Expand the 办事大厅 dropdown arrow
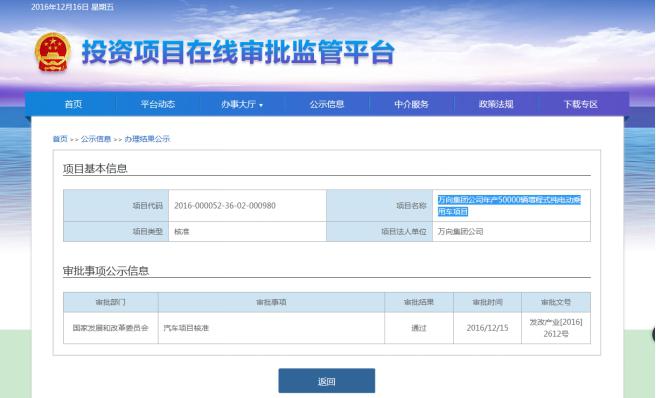656x398 pixels. coord(261,105)
